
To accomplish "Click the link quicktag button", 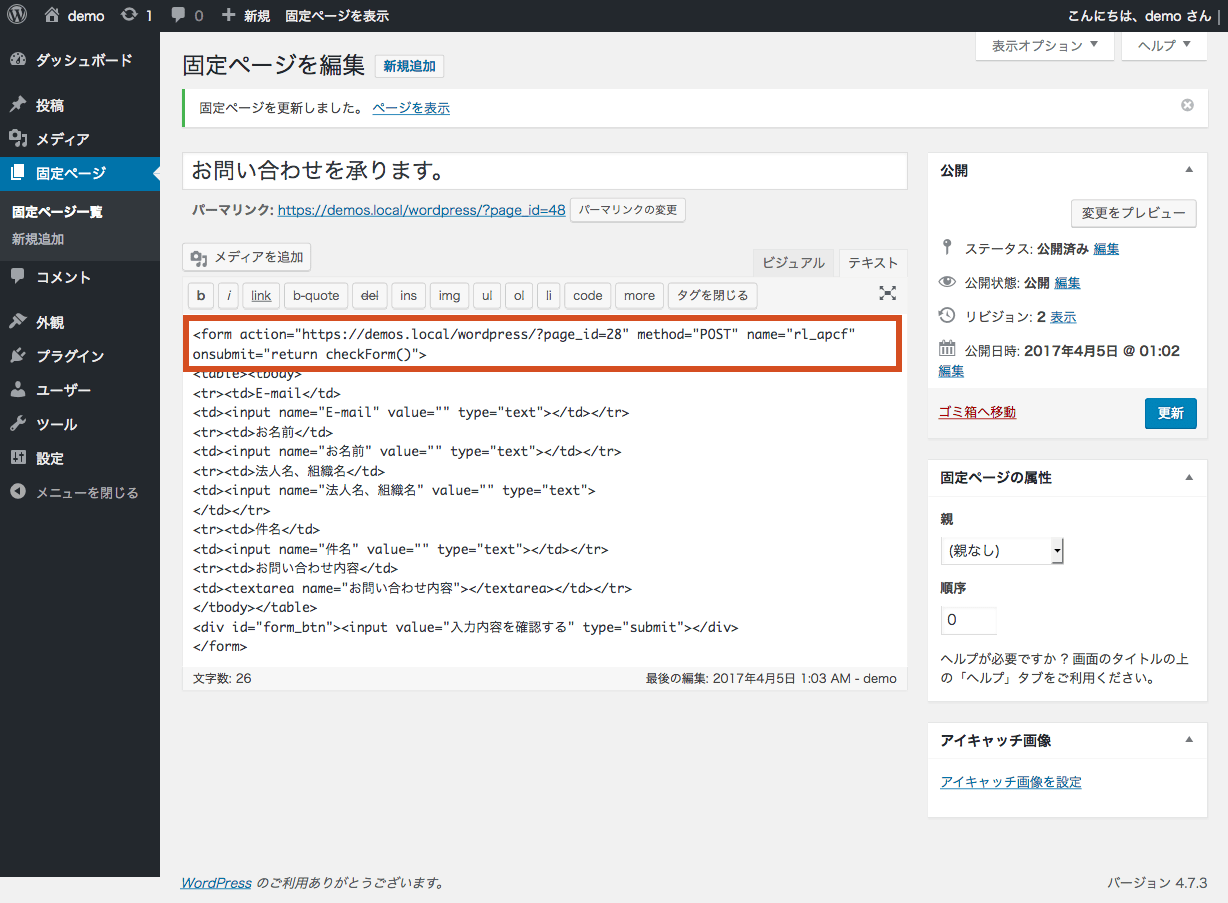I will pyautogui.click(x=261, y=295).
